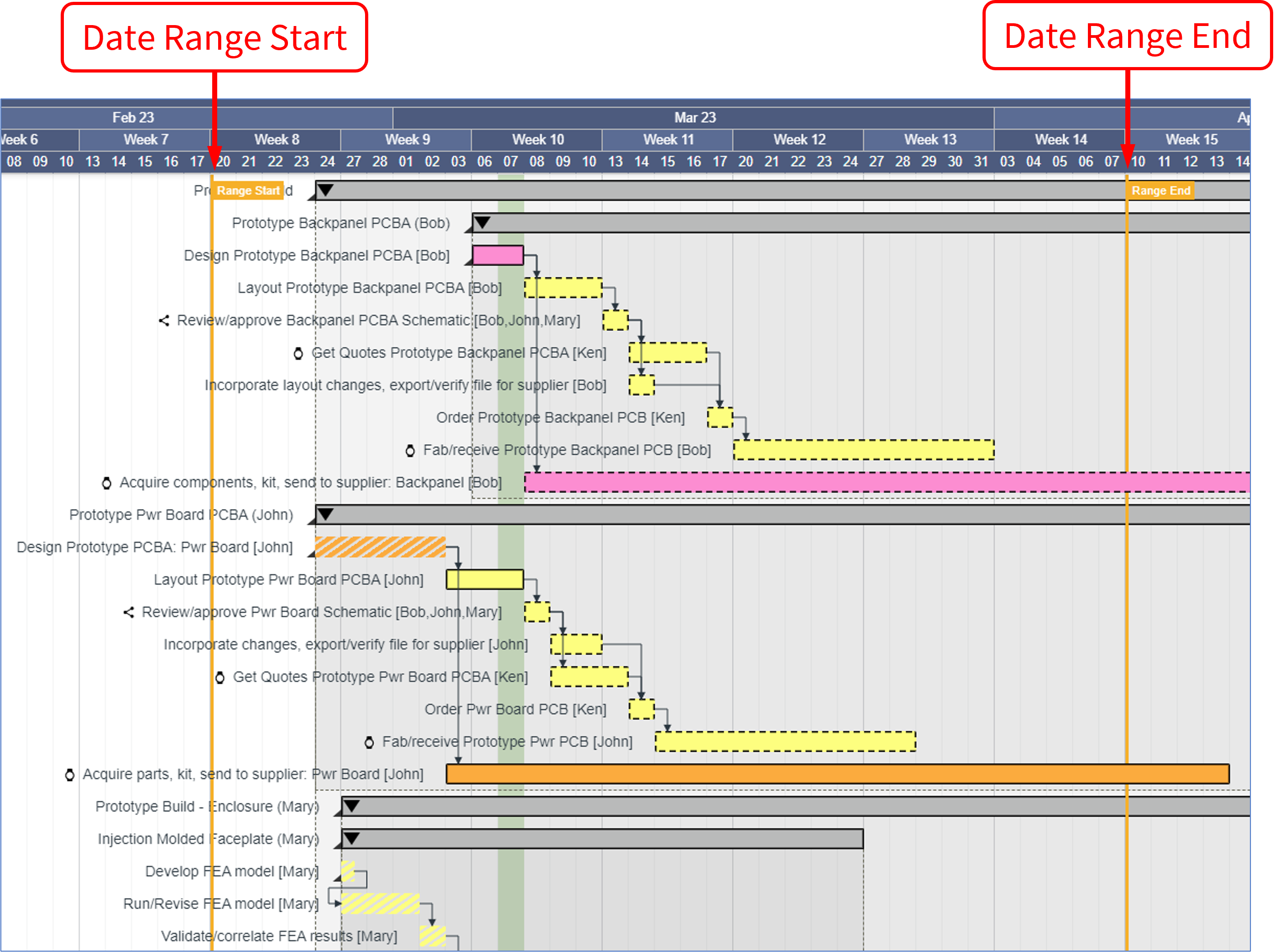Viewport: 1275px width, 952px height.
Task: Collapse Injection Molded Faceplate (Mary) summary triangle
Action: (351, 838)
